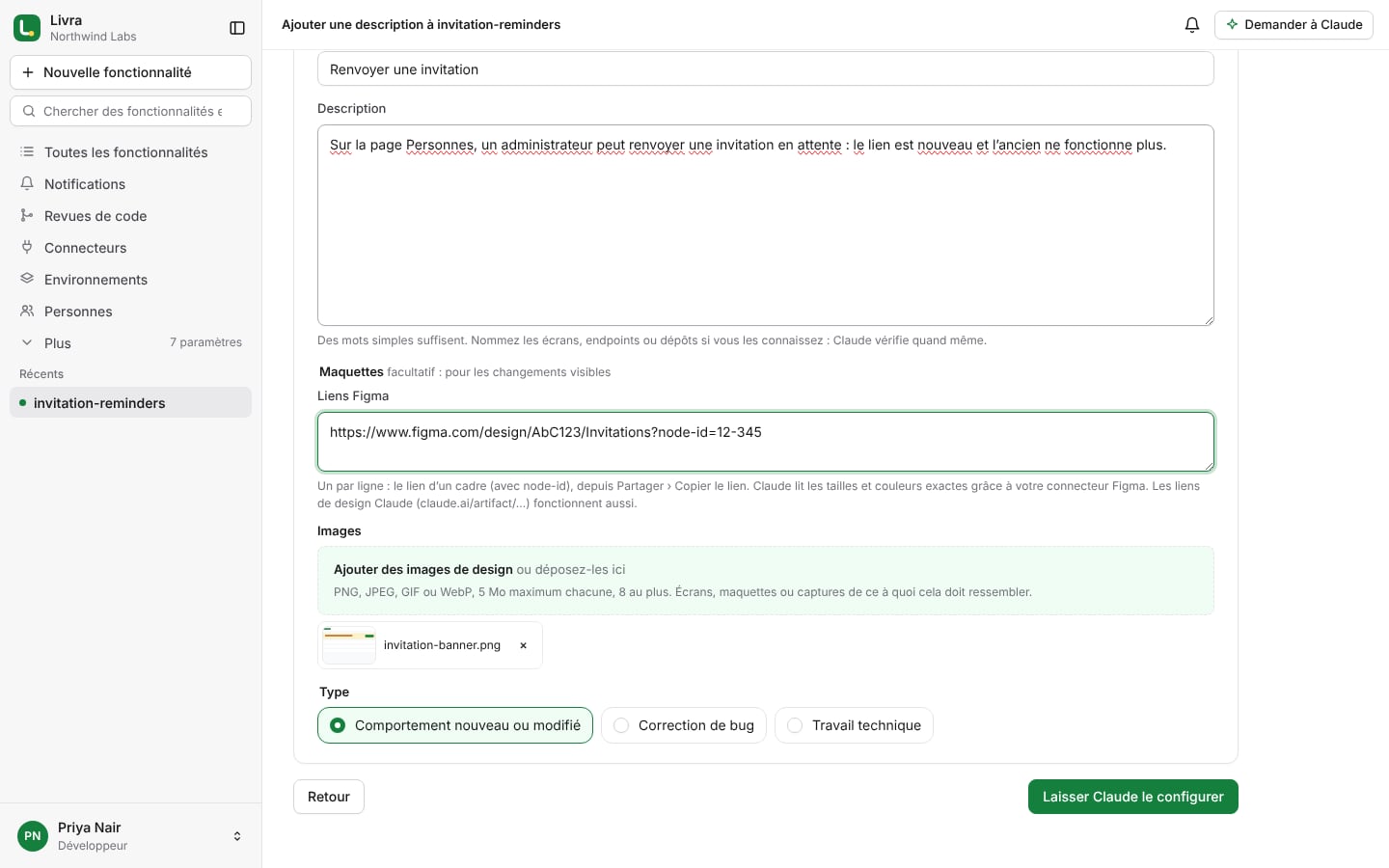The width and height of the screenshot is (1389, 868).
Task: Open the Priya Nair account switcher chevrons
Action: [237, 836]
